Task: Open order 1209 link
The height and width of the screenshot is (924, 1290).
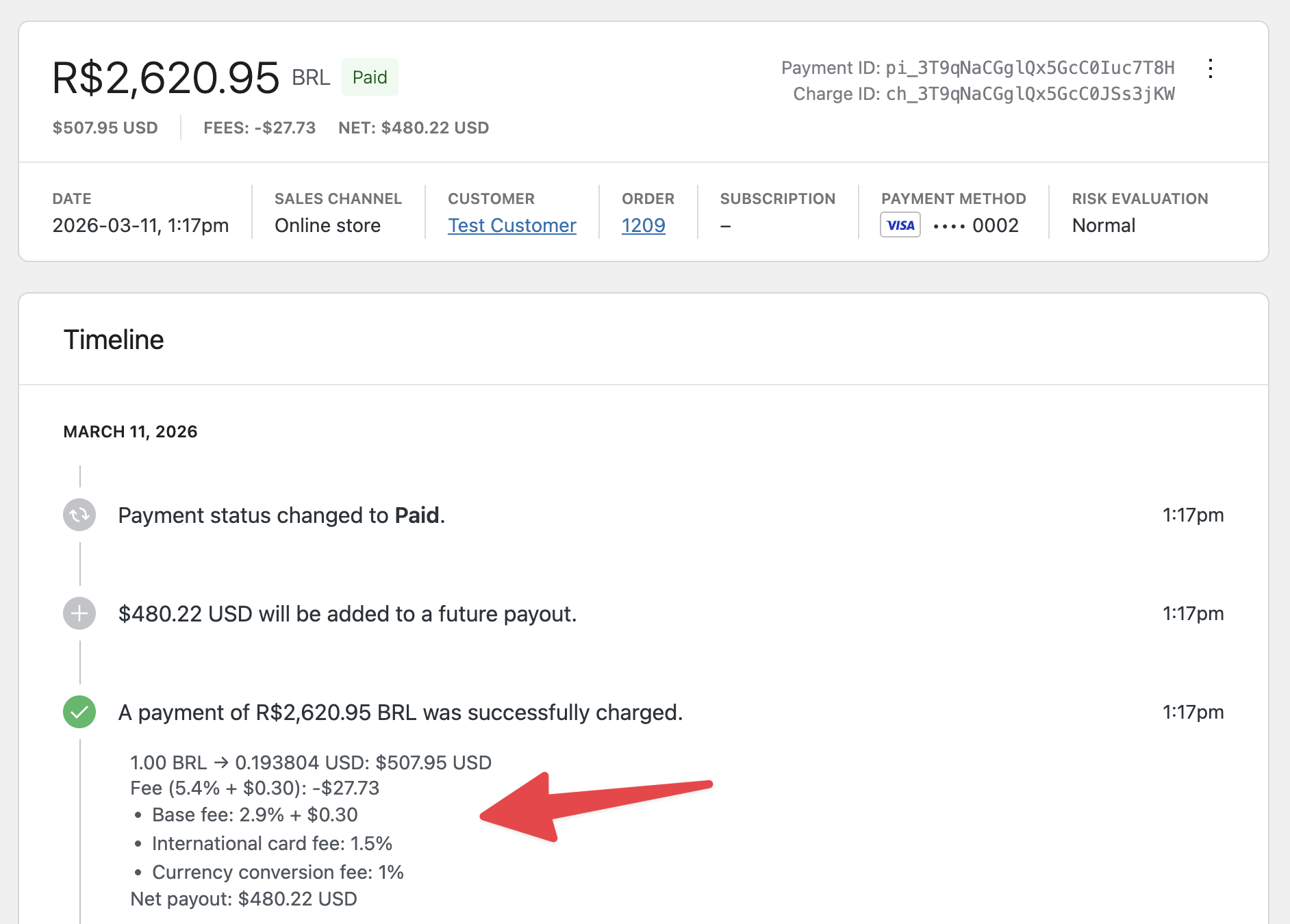Action: 643,225
